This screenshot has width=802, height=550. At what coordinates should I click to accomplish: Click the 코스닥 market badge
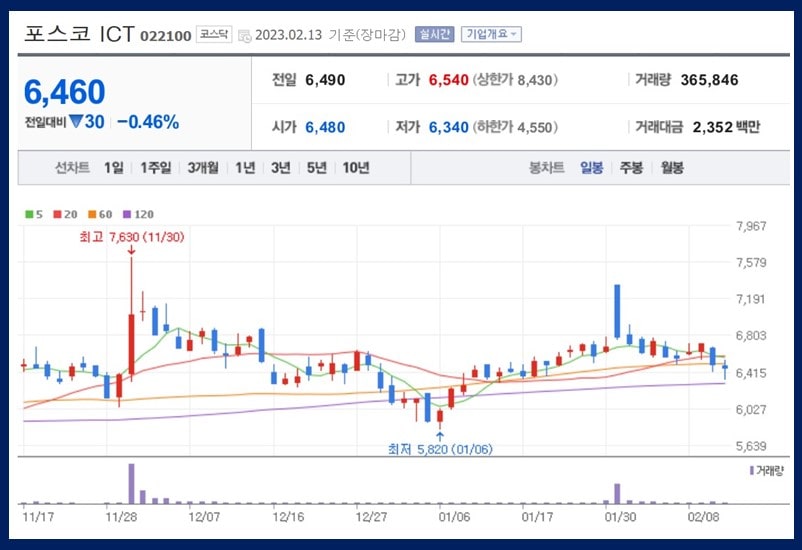[214, 34]
